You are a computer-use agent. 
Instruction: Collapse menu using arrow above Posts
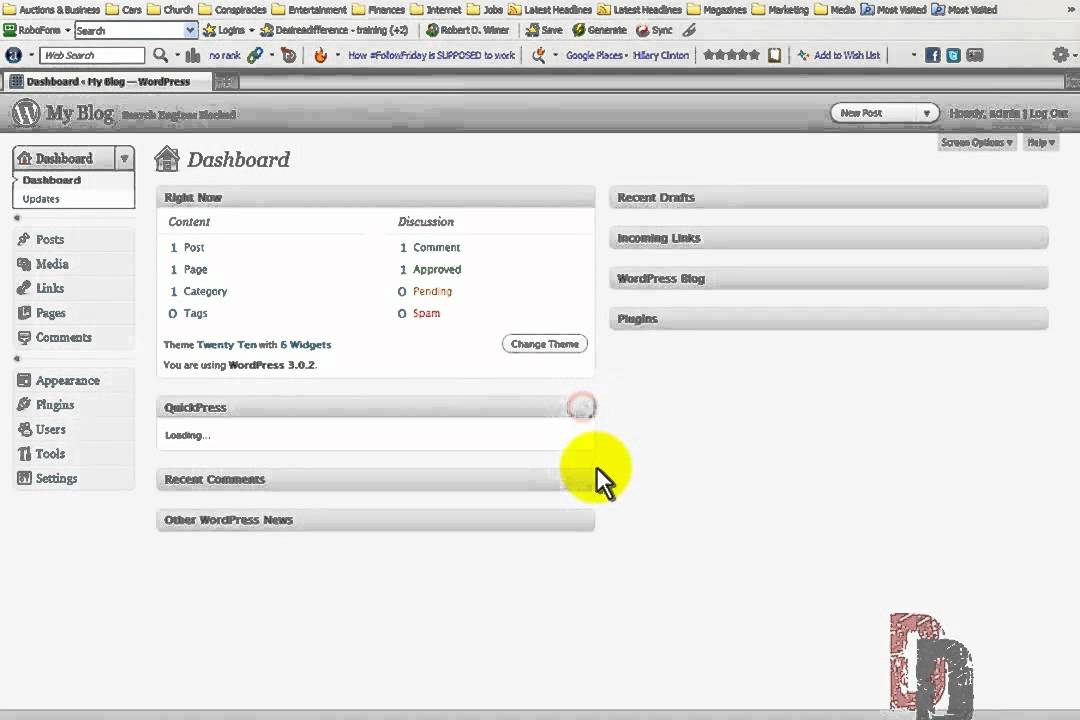coord(17,218)
